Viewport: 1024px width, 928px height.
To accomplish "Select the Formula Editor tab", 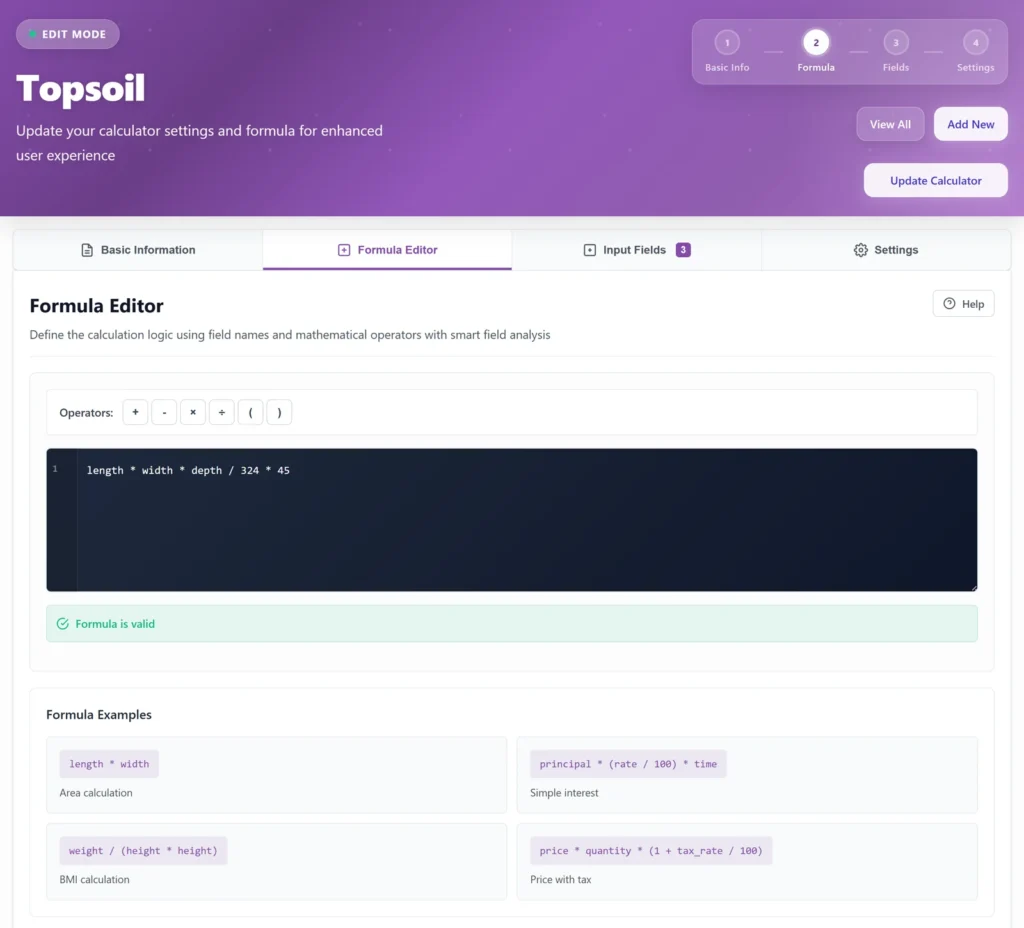I will pos(387,250).
